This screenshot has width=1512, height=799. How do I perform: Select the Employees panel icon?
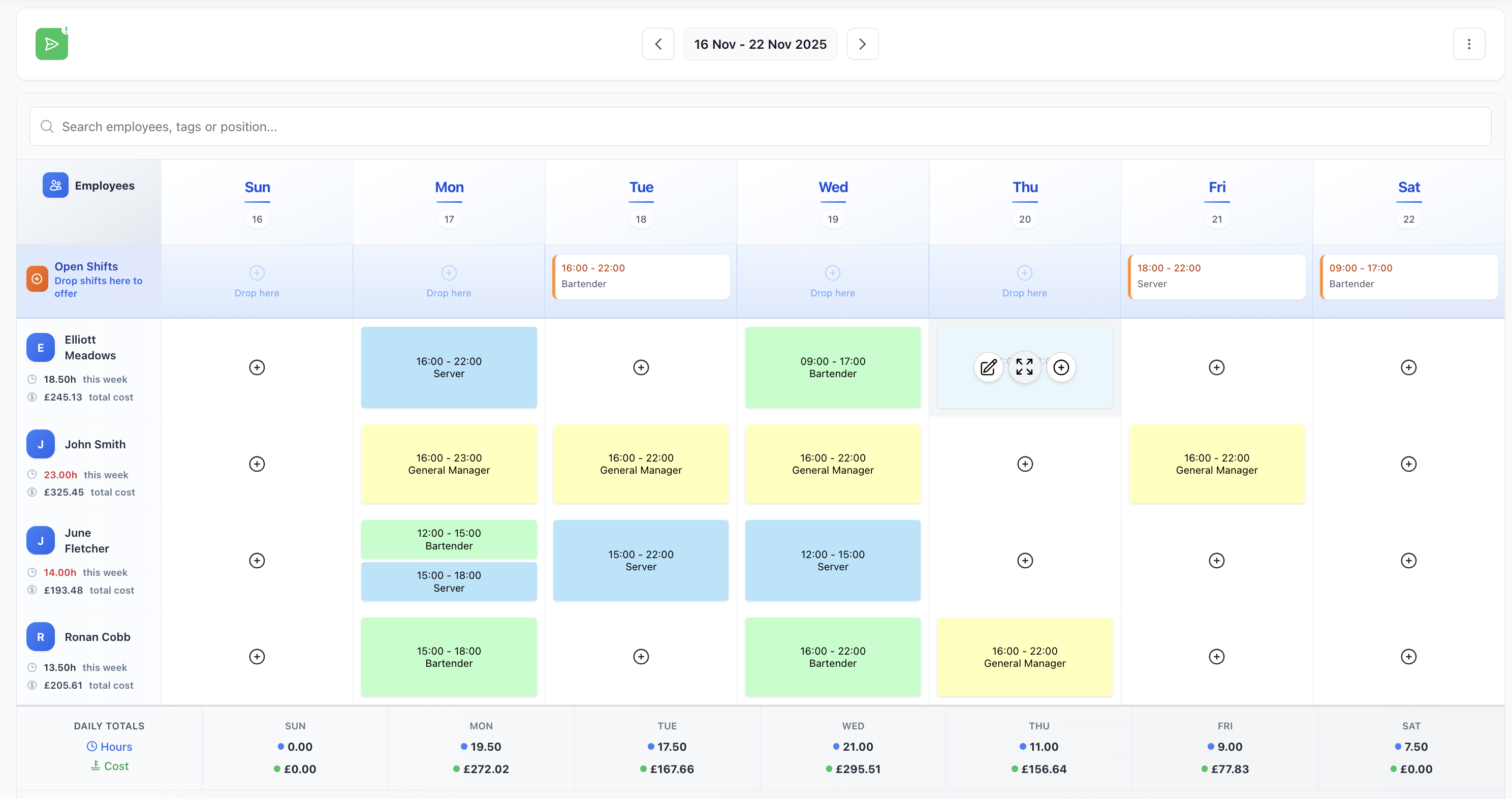tap(55, 185)
